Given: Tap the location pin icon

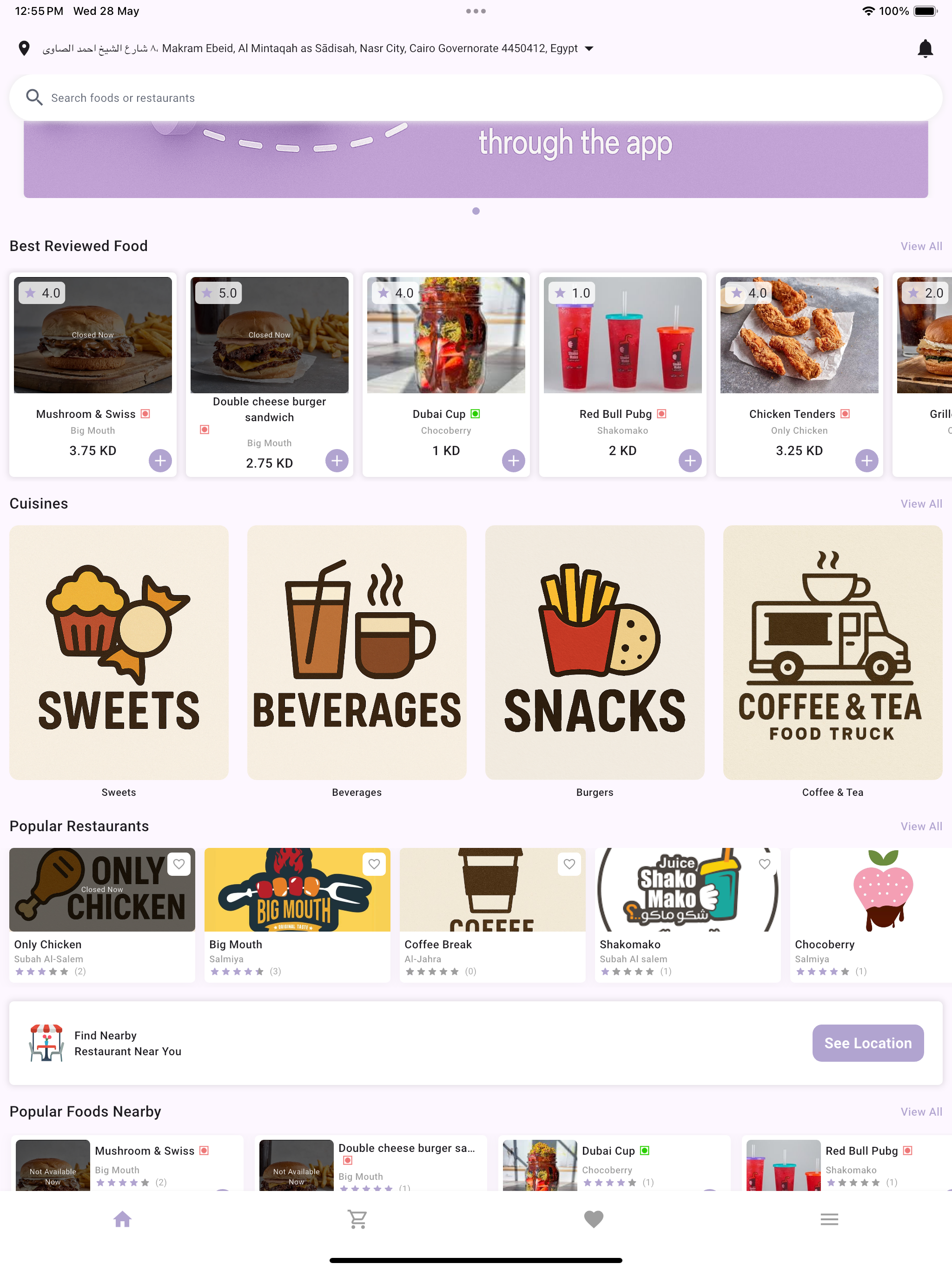Looking at the screenshot, I should pos(24,49).
